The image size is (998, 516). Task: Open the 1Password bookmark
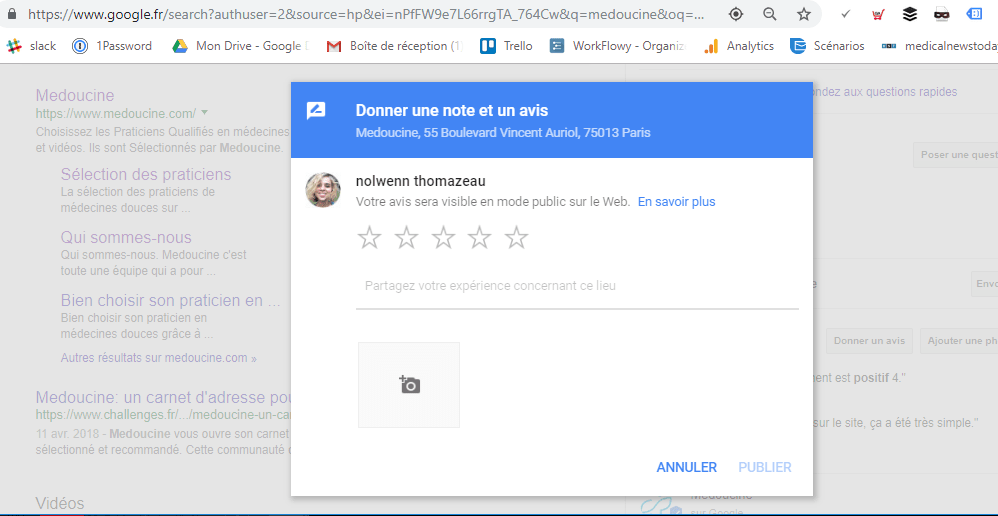click(x=112, y=46)
